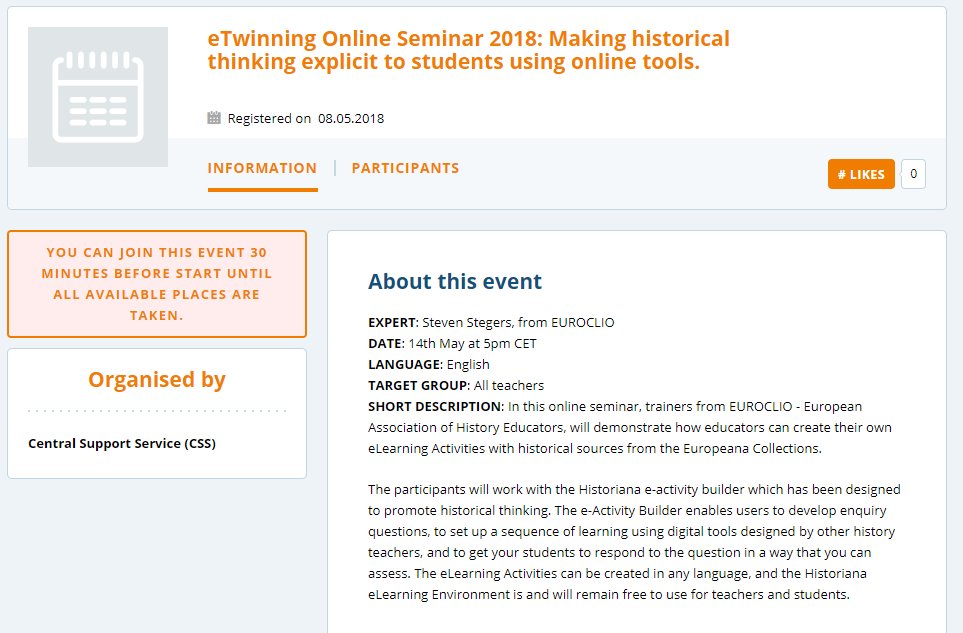This screenshot has height=633, width=963.
Task: Select Central Support Service (CSS) organiser
Action: [122, 443]
